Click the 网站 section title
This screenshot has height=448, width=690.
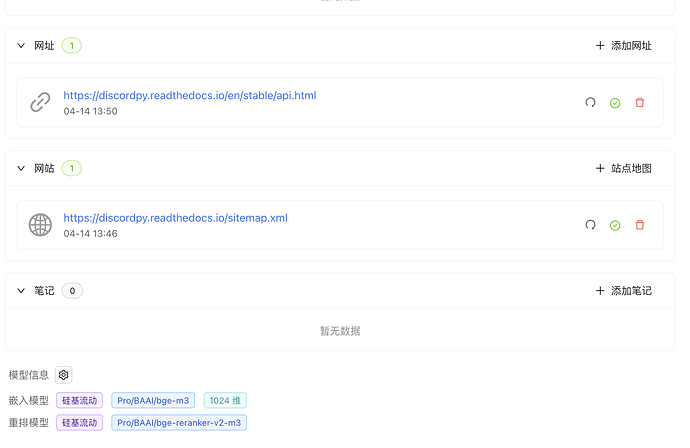(44, 168)
